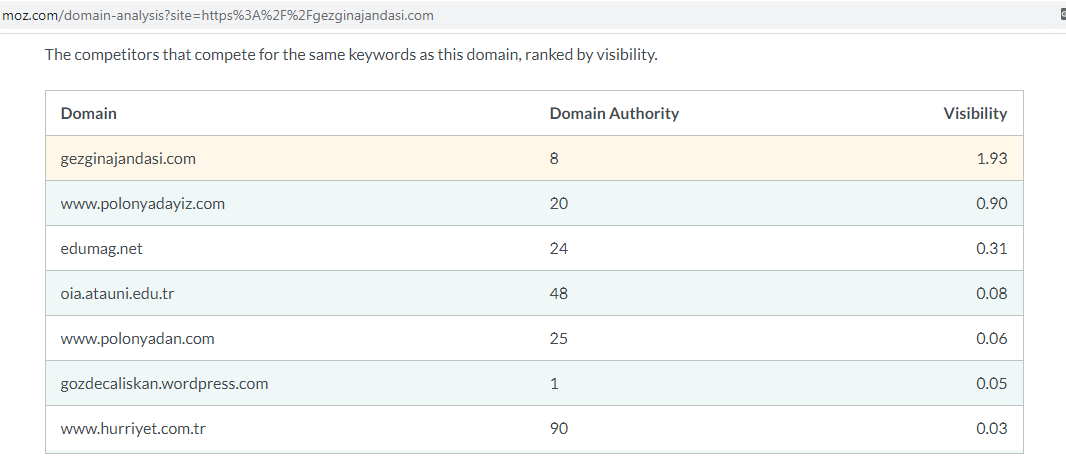
Task: Click the icon at address bar's right edge
Action: point(1063,15)
